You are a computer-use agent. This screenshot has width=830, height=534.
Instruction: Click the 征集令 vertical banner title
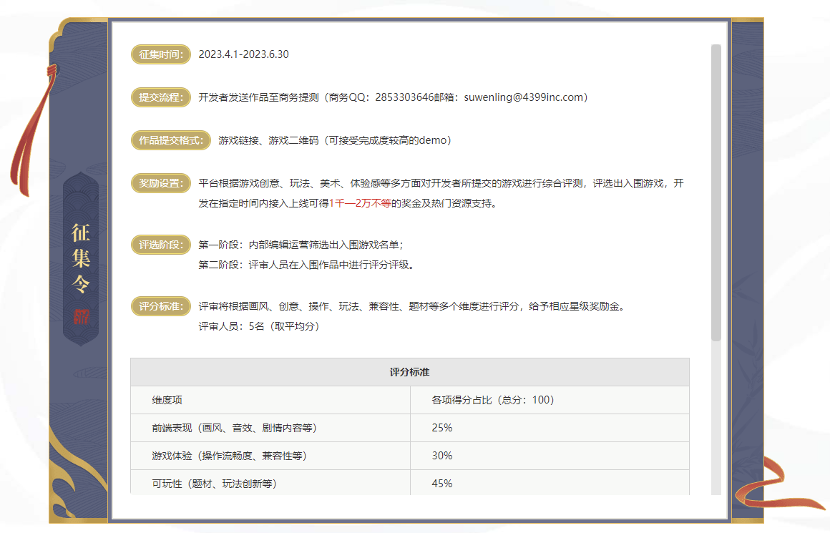(81, 258)
